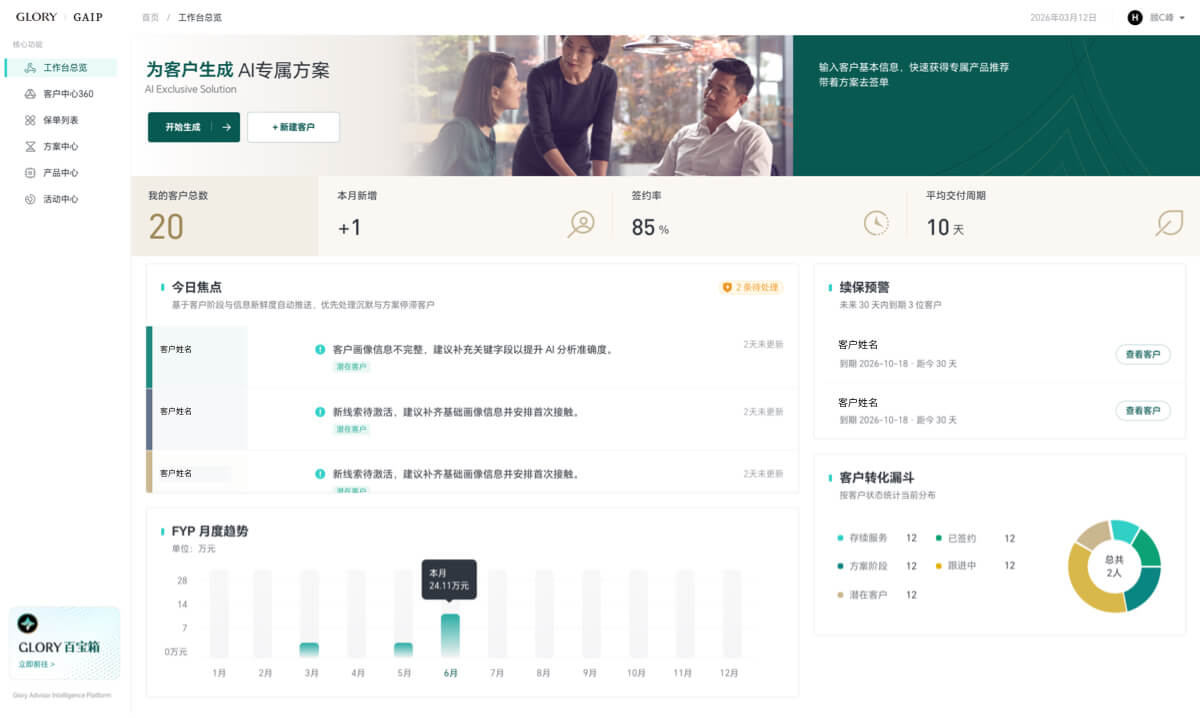Click the +新建客户 button
This screenshot has width=1200, height=718.
293,127
